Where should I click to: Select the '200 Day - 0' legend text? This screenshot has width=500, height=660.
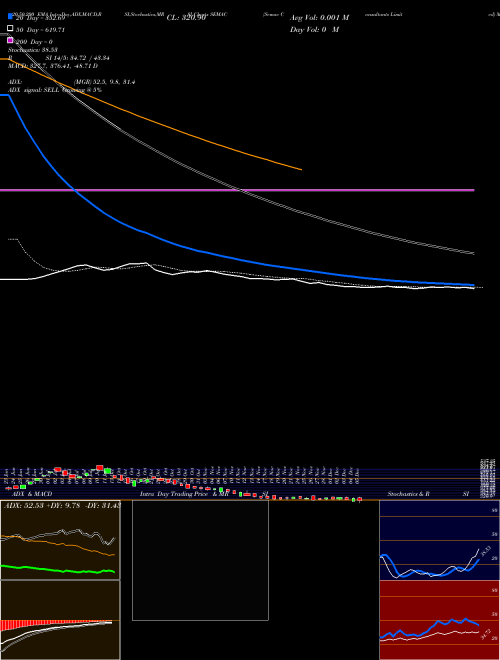34,42
